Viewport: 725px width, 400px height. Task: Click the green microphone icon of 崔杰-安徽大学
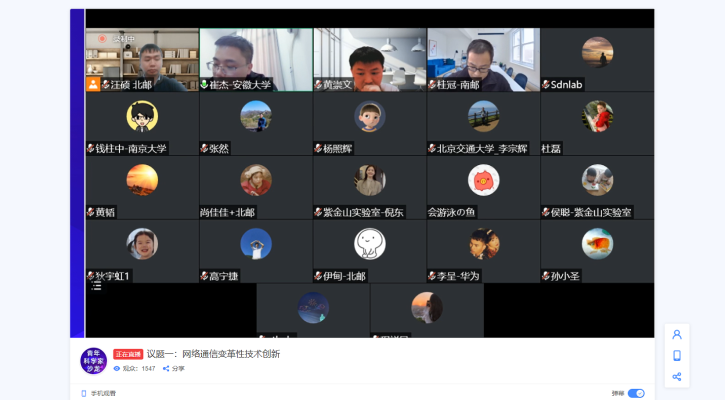coord(205,85)
